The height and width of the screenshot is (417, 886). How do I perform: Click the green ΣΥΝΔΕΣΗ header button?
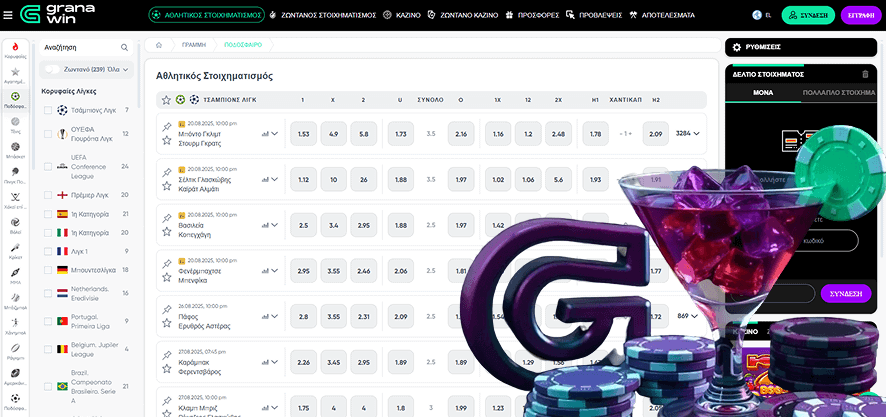[808, 15]
